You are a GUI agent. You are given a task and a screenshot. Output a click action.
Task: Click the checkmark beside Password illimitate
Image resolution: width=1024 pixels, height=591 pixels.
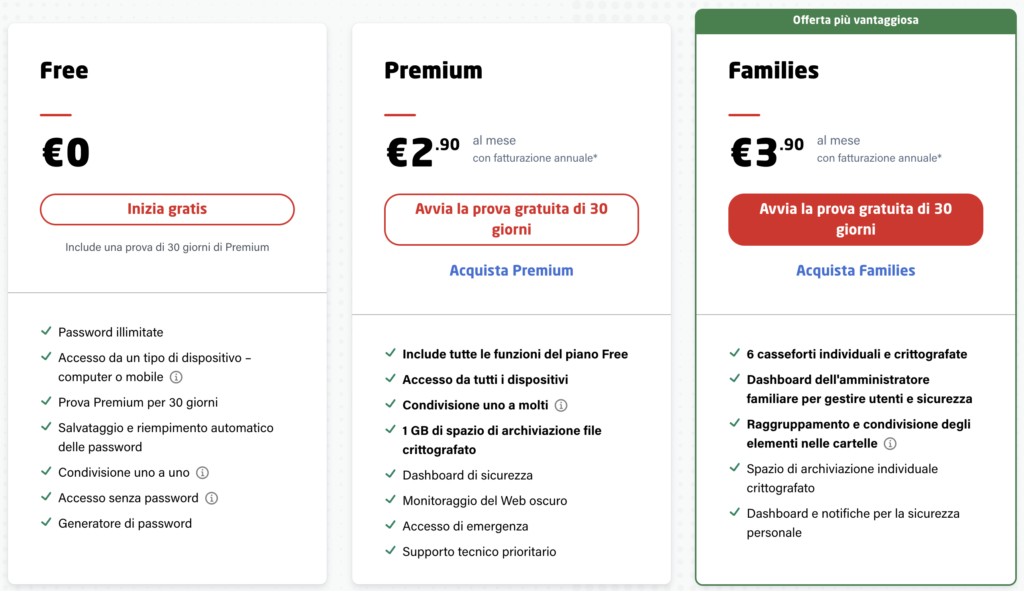46,331
